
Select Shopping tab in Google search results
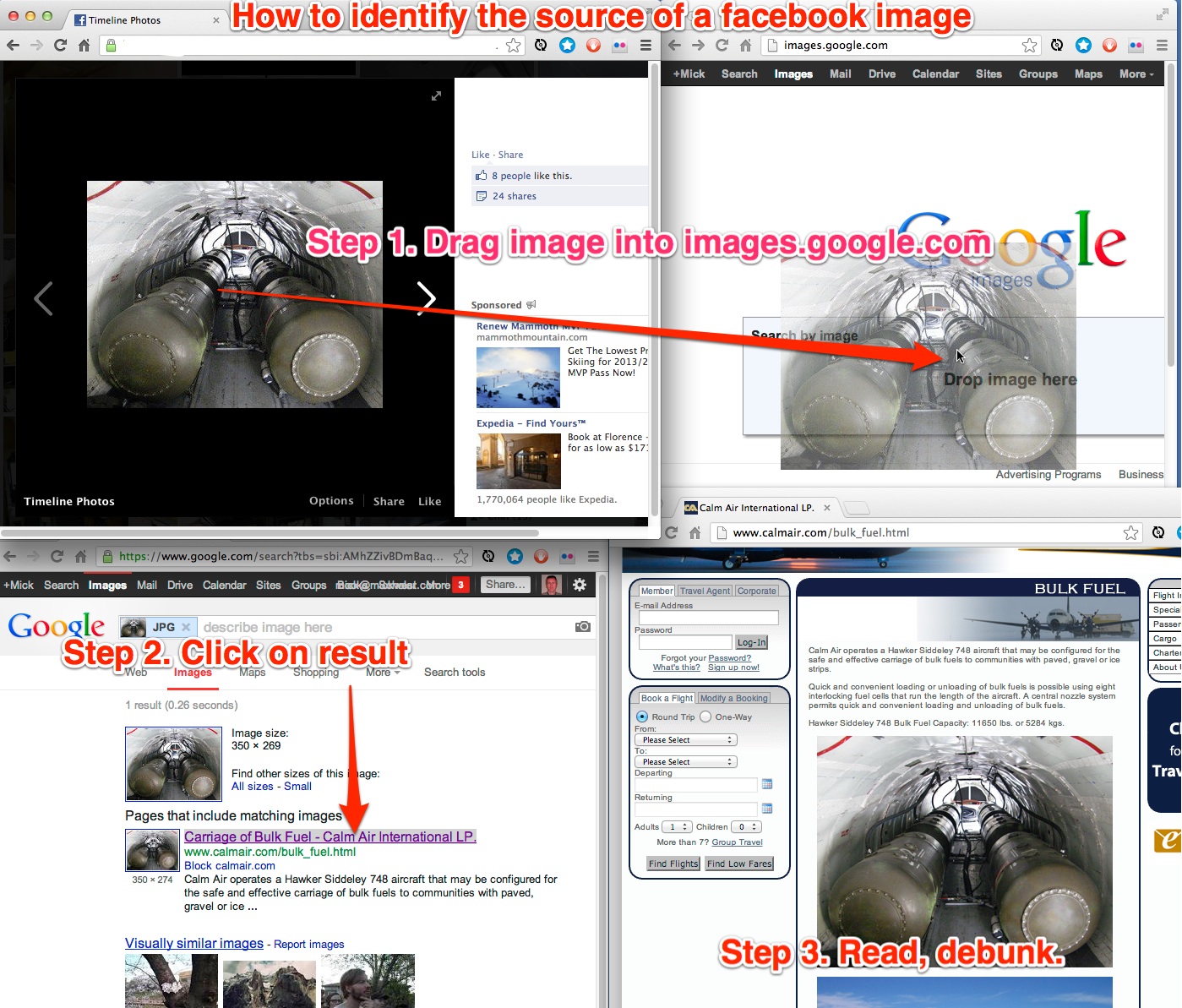click(x=316, y=673)
